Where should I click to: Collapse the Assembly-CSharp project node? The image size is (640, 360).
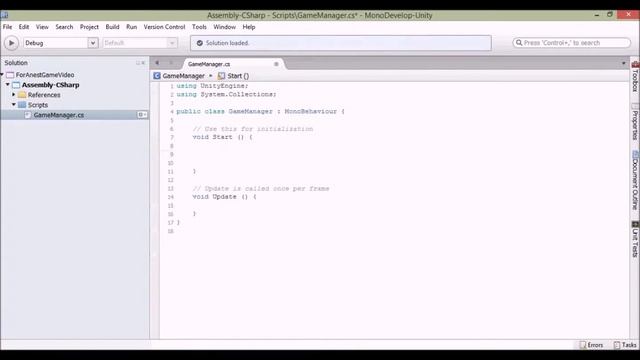point(8,84)
